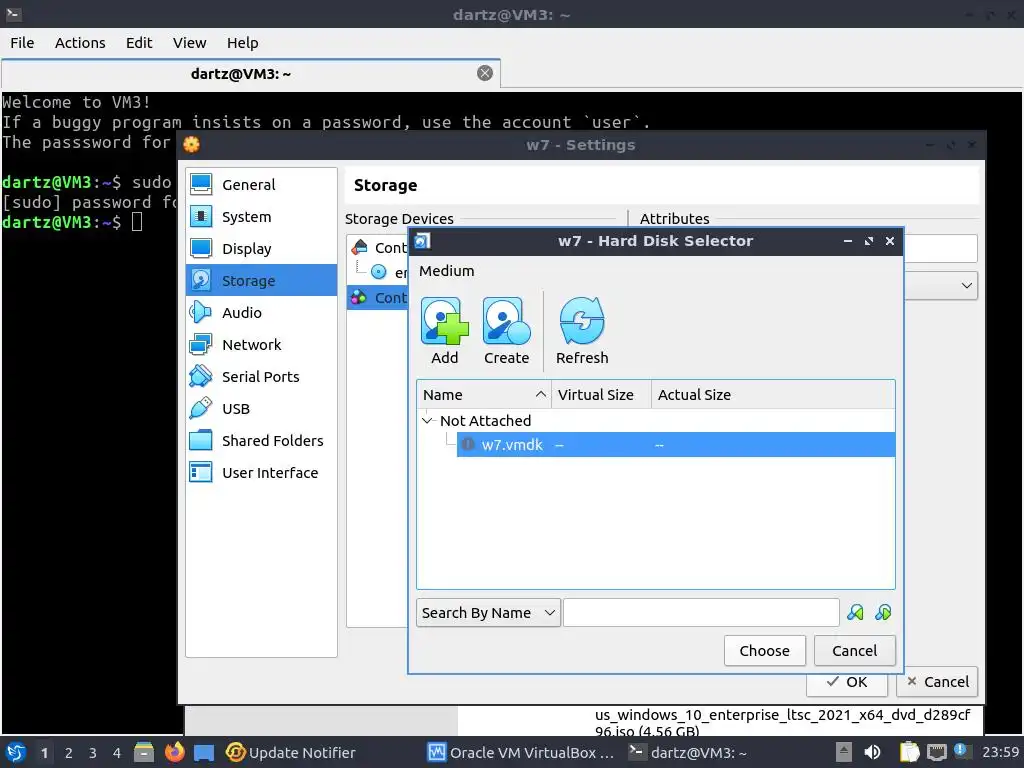This screenshot has width=1024, height=768.
Task: Open the Help menu in terminal
Action: point(242,43)
